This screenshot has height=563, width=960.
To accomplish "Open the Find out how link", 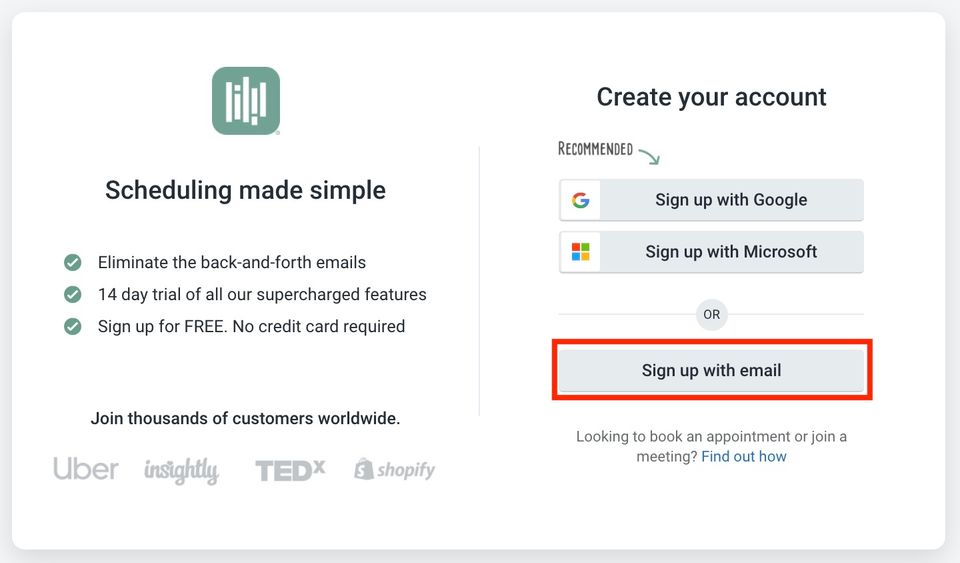I will [x=744, y=457].
